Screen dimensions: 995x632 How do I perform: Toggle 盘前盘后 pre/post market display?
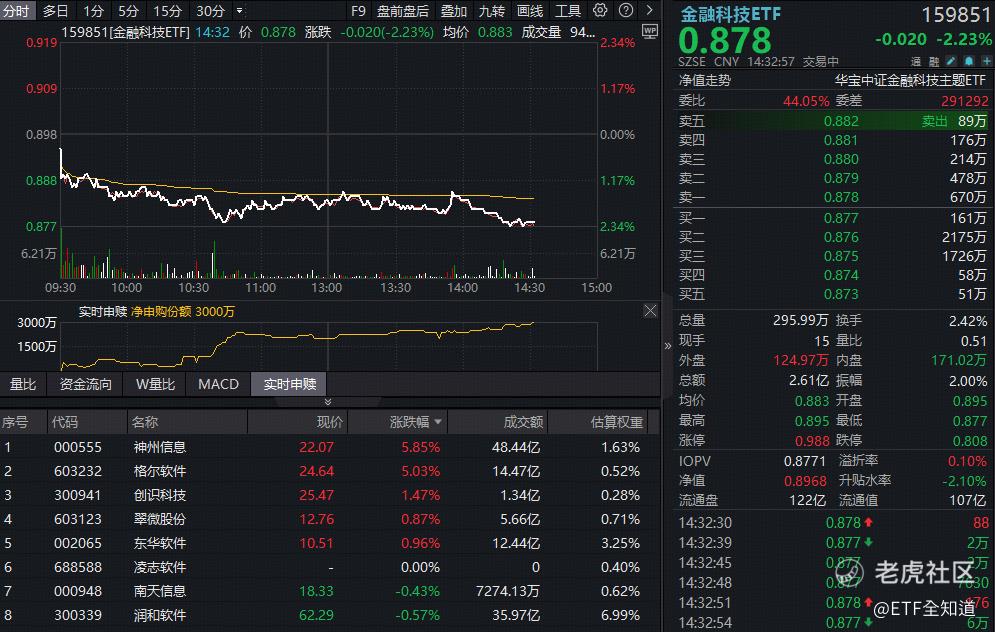coord(403,11)
